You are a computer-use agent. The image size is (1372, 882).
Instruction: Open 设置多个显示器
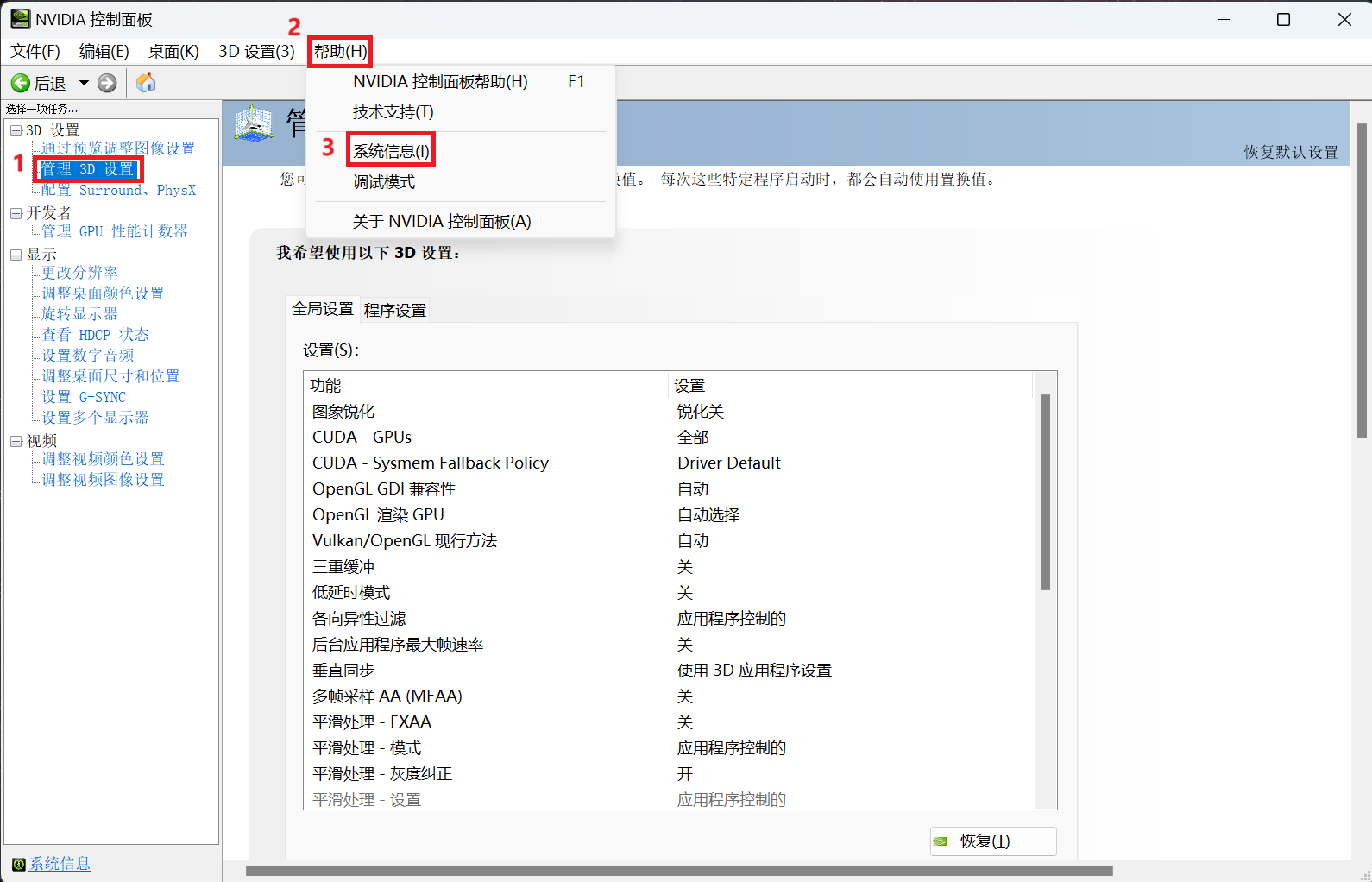coord(95,418)
